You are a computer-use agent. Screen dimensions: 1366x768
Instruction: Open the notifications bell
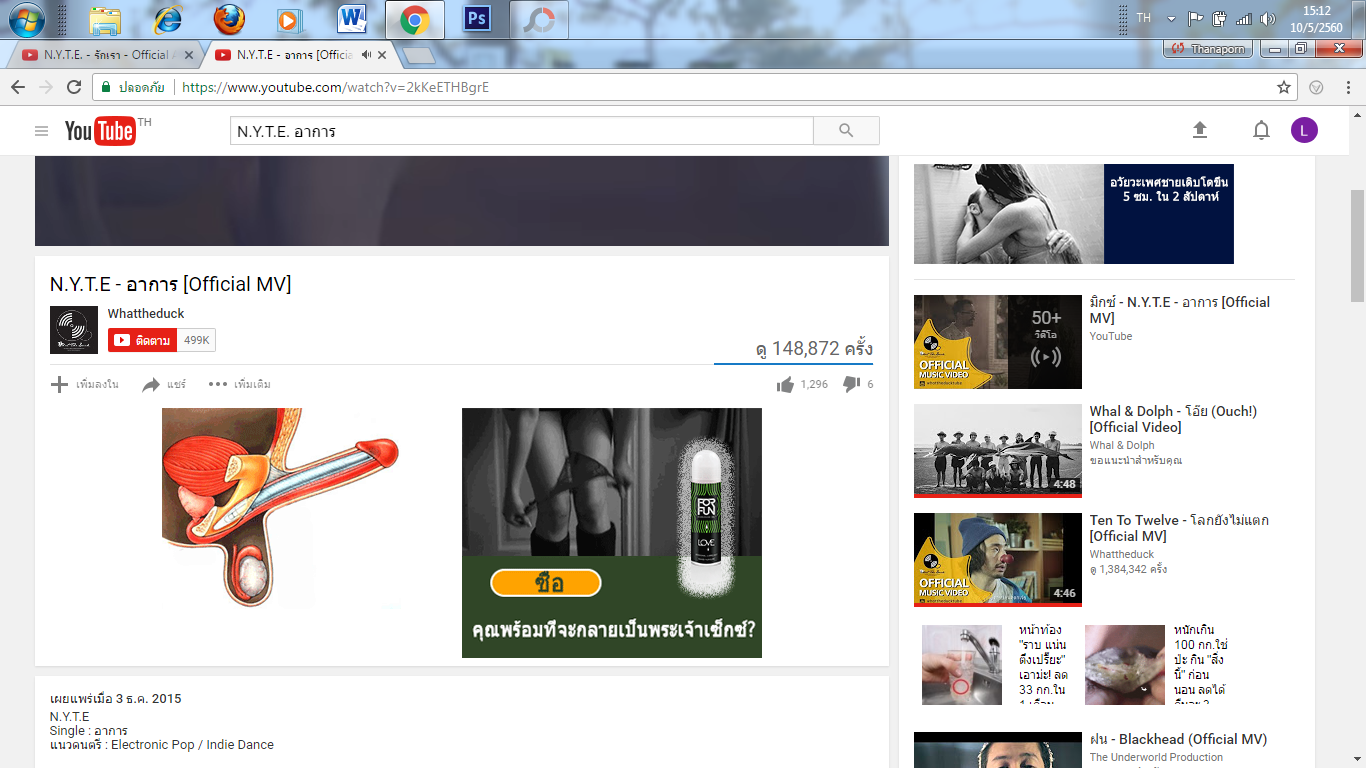point(1262,130)
